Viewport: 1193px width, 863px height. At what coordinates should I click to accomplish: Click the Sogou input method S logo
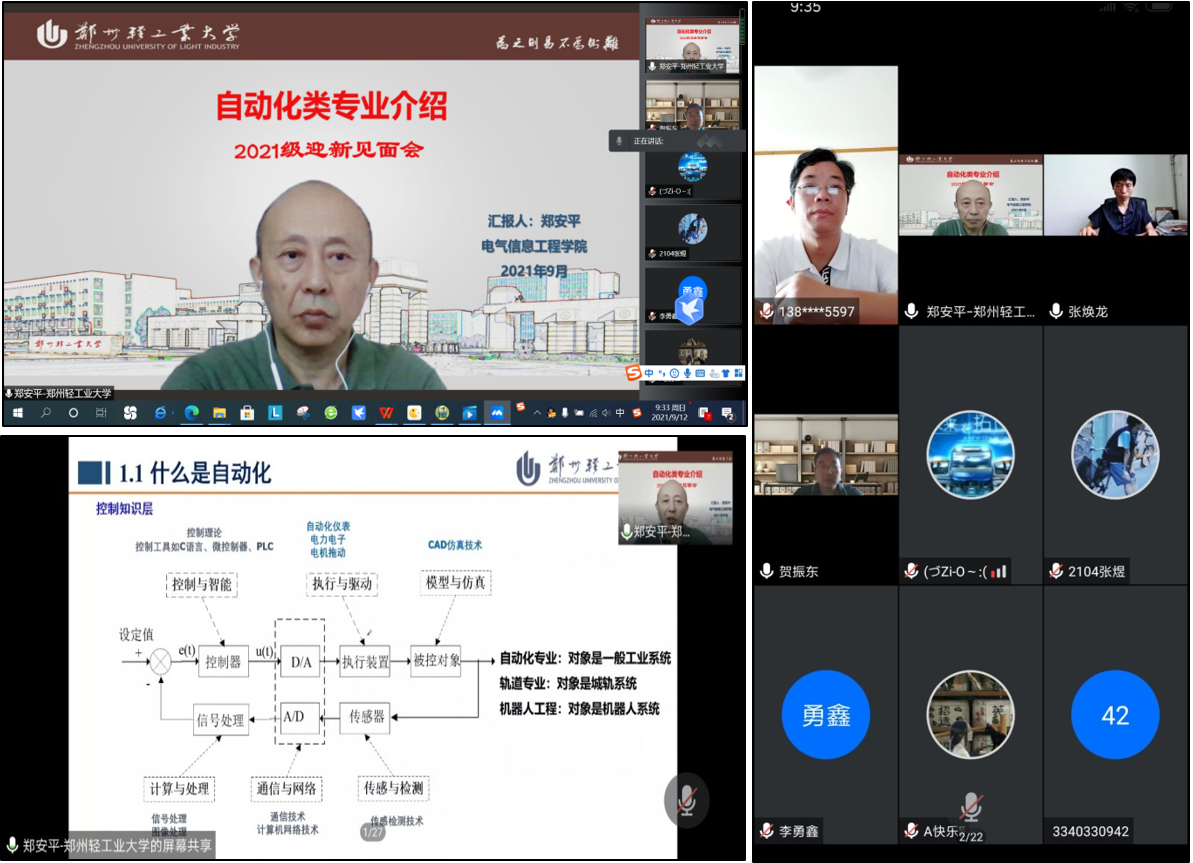pos(632,373)
